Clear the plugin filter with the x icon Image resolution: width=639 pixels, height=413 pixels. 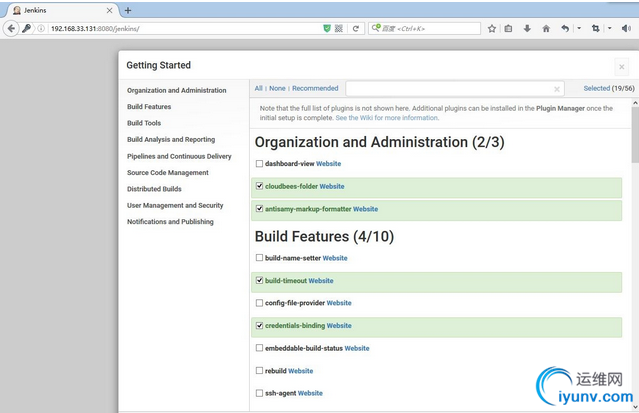557,89
